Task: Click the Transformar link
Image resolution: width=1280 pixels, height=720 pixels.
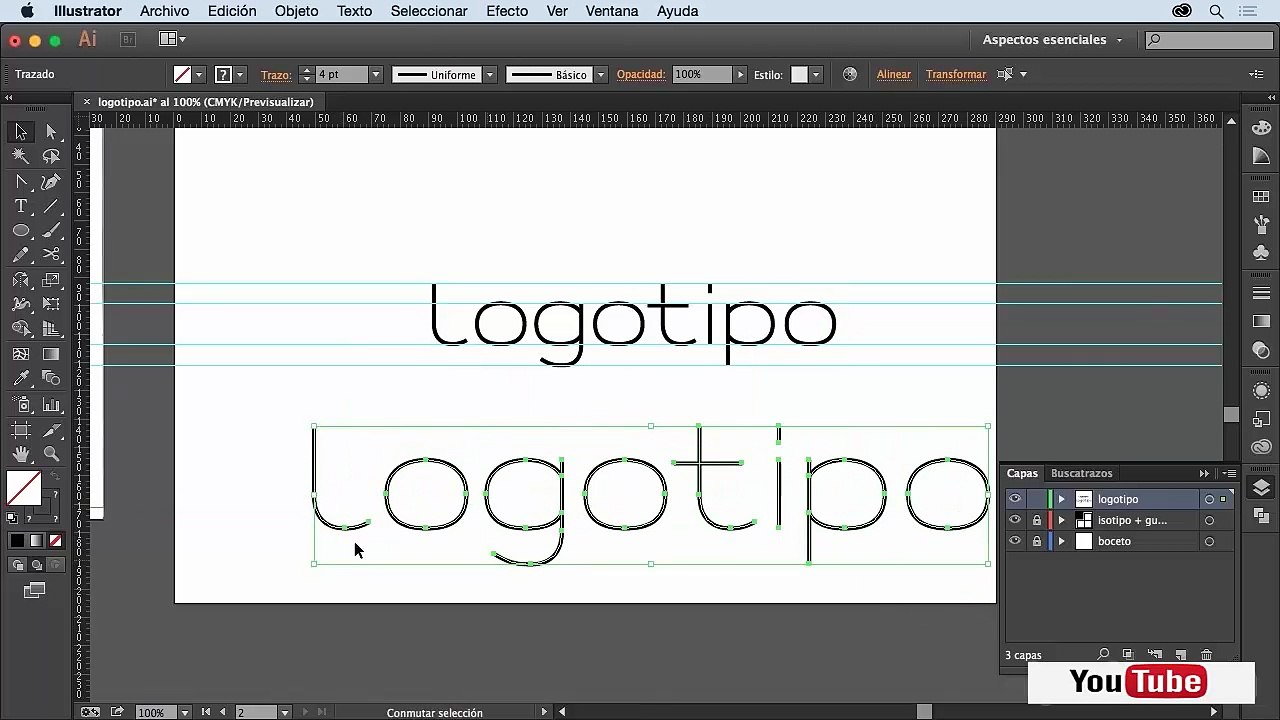Action: (956, 74)
